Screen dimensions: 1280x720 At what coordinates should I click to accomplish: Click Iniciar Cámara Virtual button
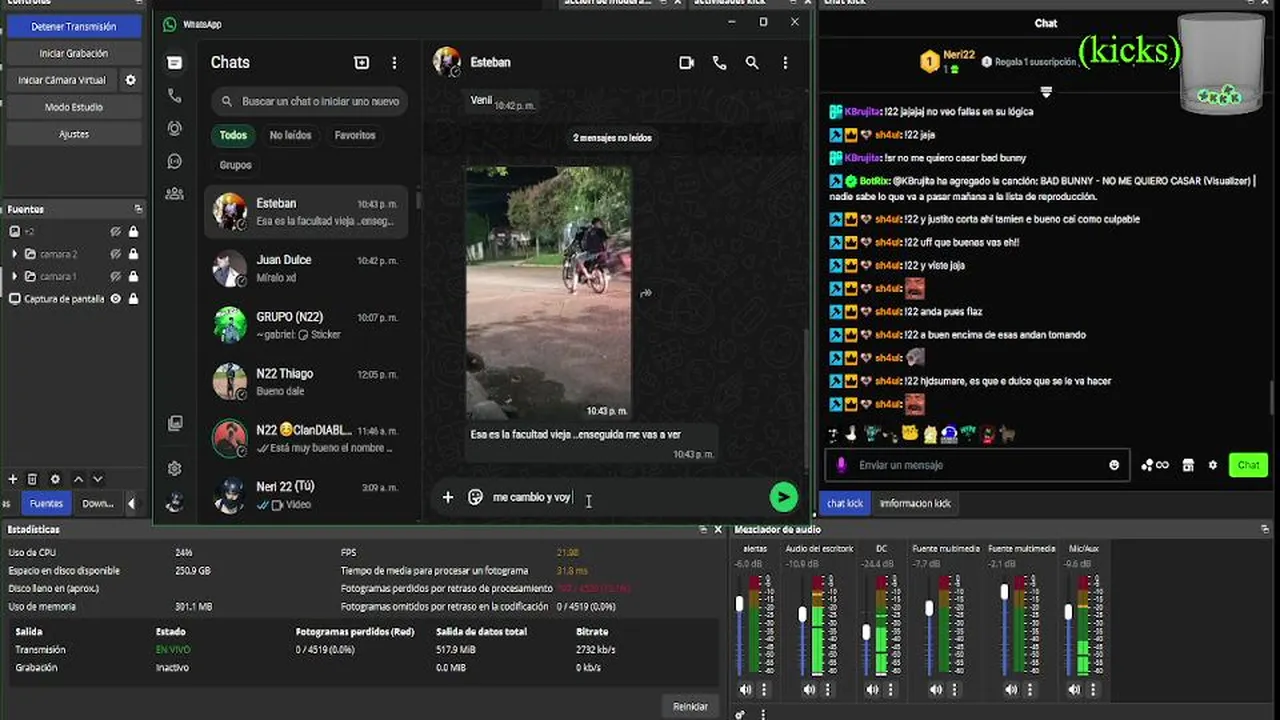tap(61, 80)
